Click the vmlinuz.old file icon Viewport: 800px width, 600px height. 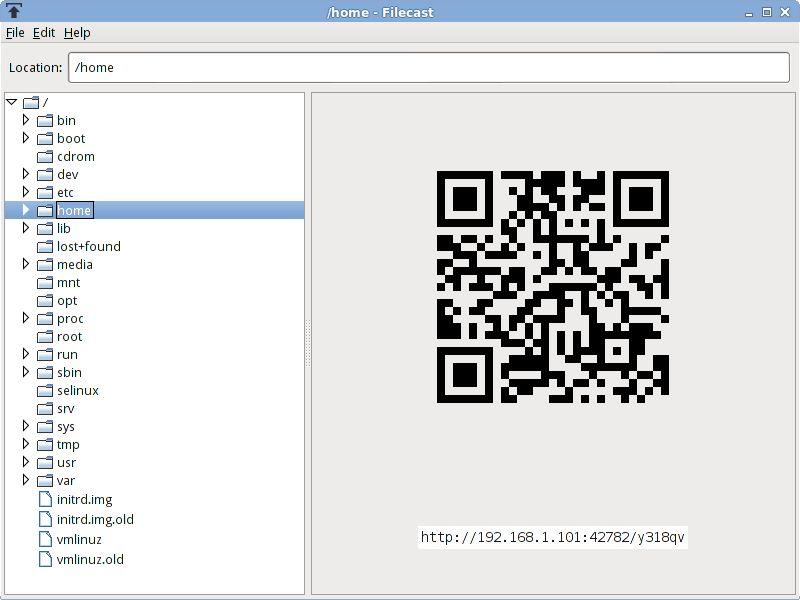(45, 559)
